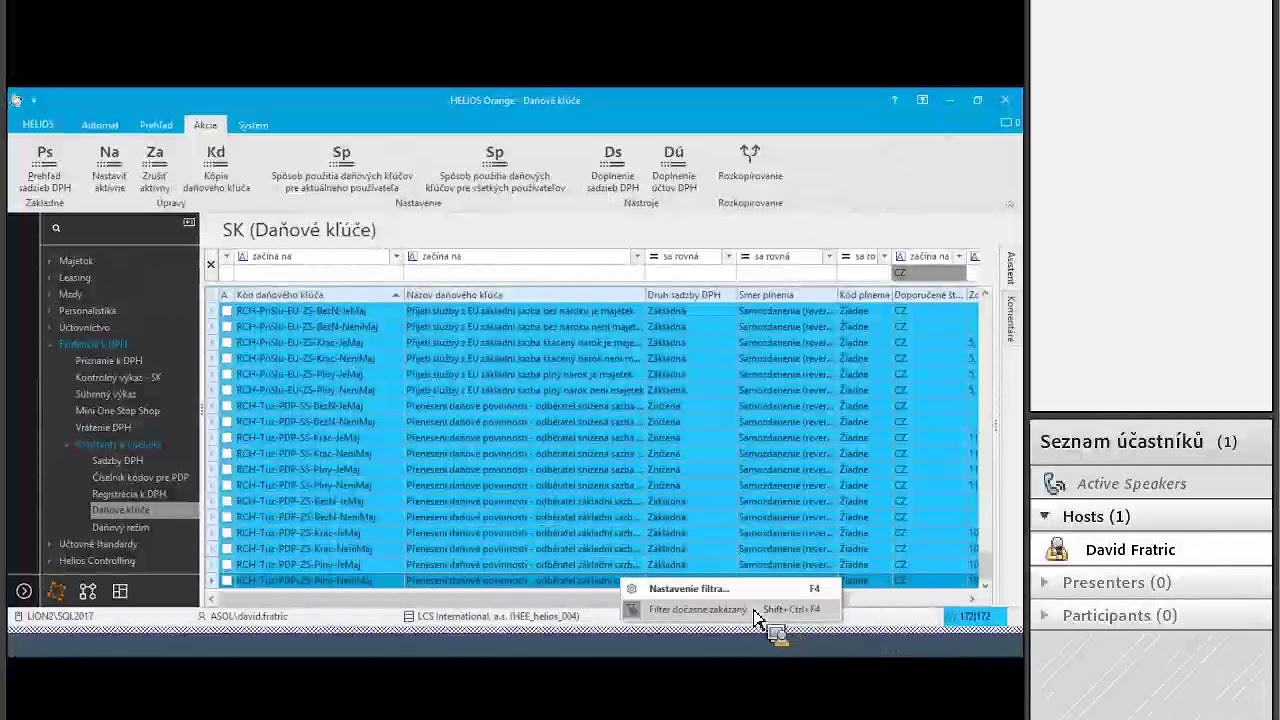This screenshot has height=720, width=1280.
Task: Click the Nastaviť aktívne ribbon command
Action: [109, 168]
